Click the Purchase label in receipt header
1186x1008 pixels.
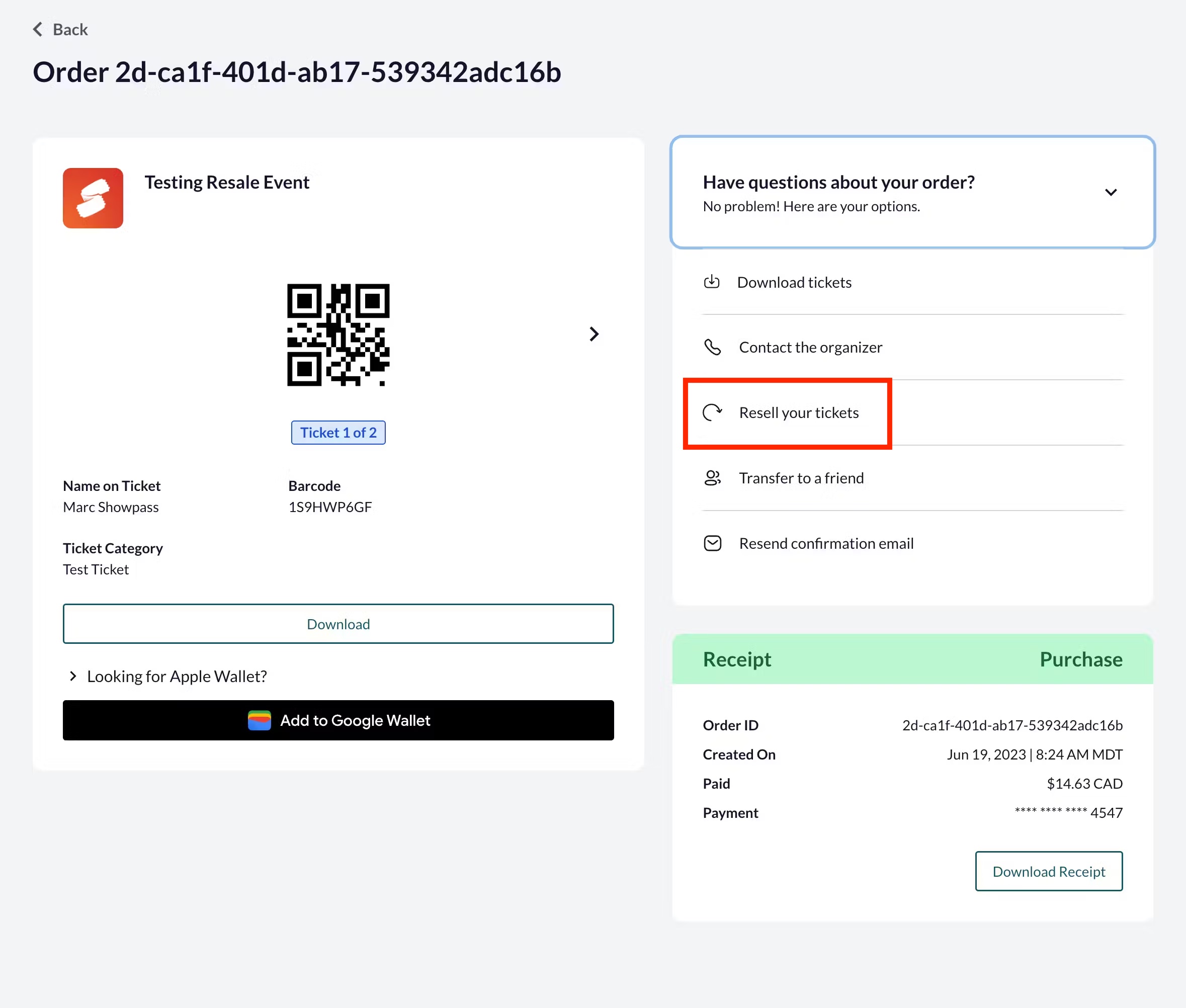(x=1081, y=659)
